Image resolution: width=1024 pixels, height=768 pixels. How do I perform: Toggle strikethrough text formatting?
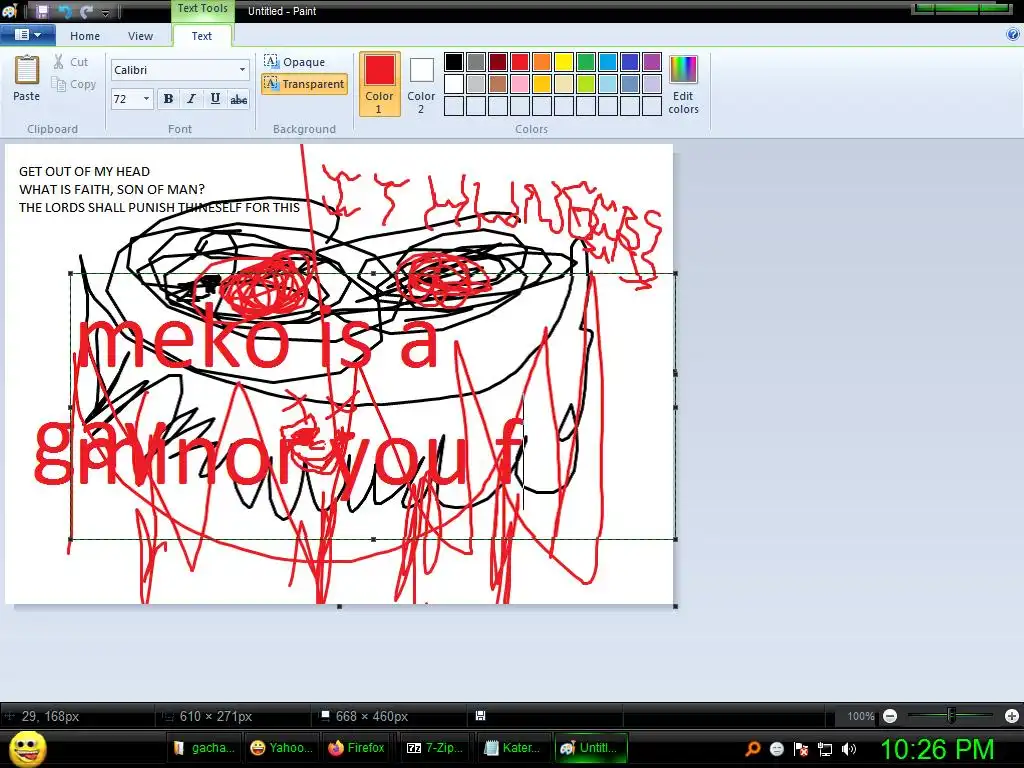click(238, 99)
